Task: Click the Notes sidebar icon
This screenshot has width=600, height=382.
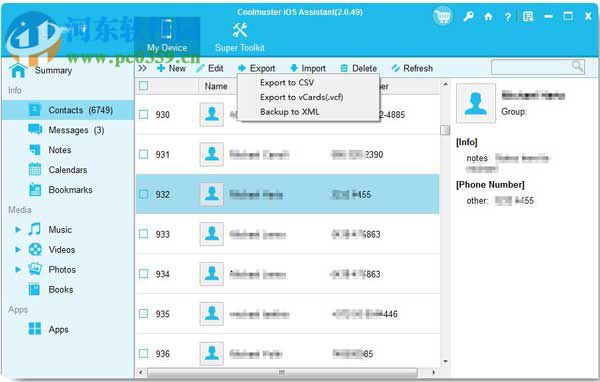Action: pyautogui.click(x=35, y=150)
